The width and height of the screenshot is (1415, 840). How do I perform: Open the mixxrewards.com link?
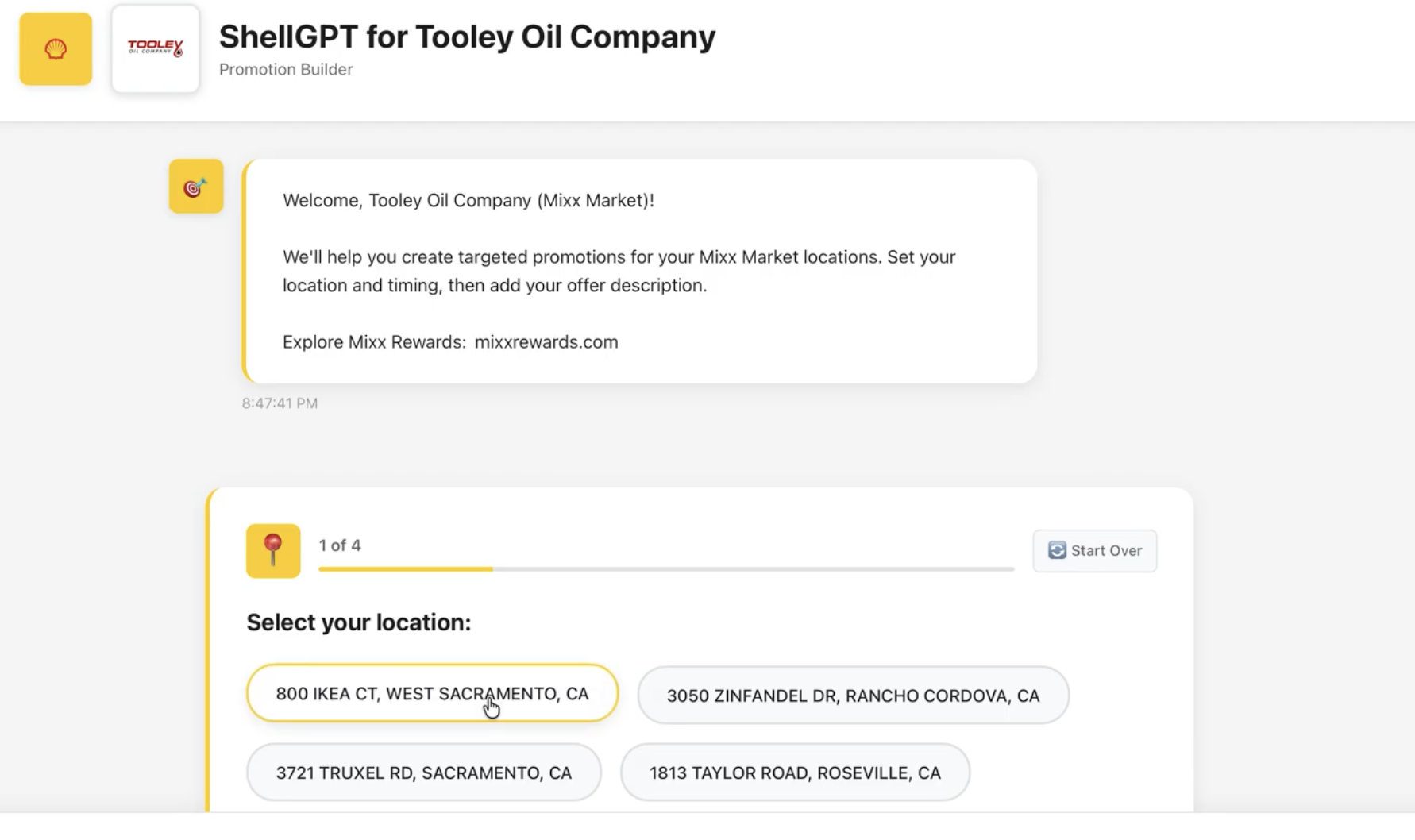tap(546, 342)
